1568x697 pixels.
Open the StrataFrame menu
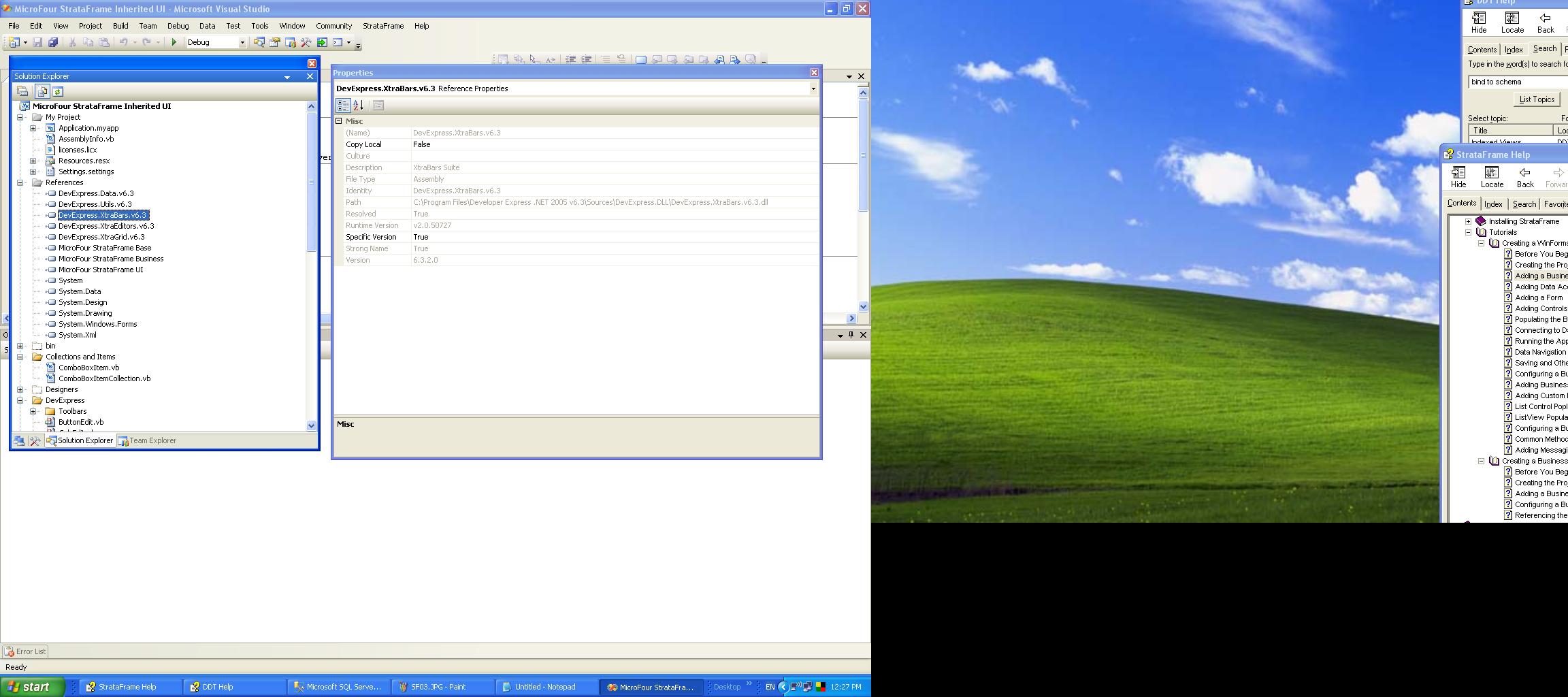[x=382, y=26]
